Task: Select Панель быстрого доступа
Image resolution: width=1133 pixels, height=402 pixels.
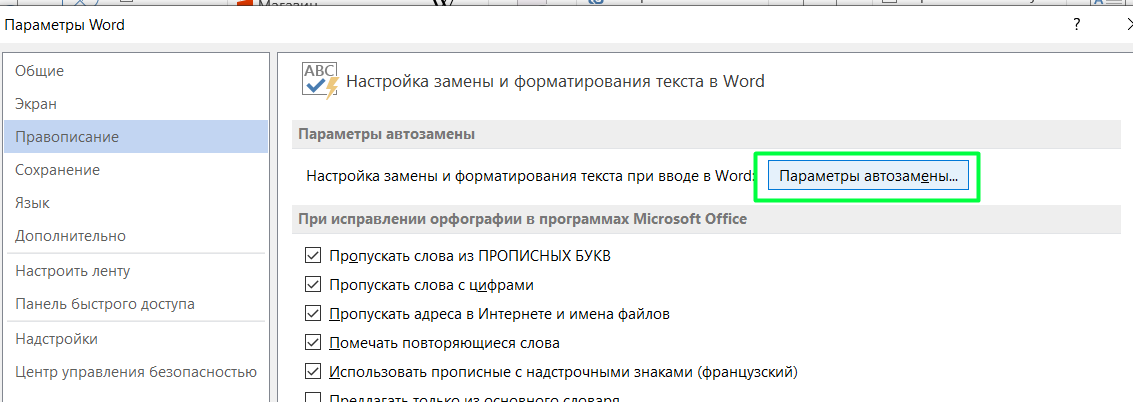Action: 136,304
